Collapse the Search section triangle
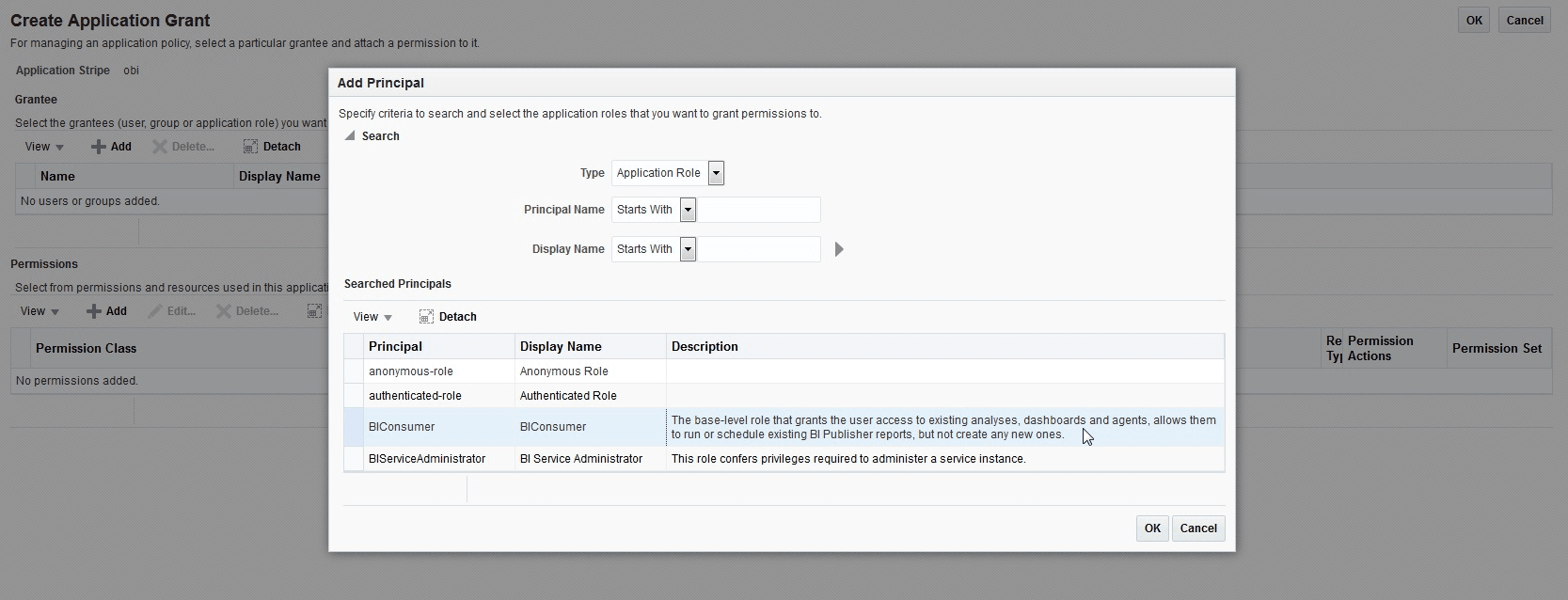This screenshot has height=600, width=1568. (x=350, y=136)
